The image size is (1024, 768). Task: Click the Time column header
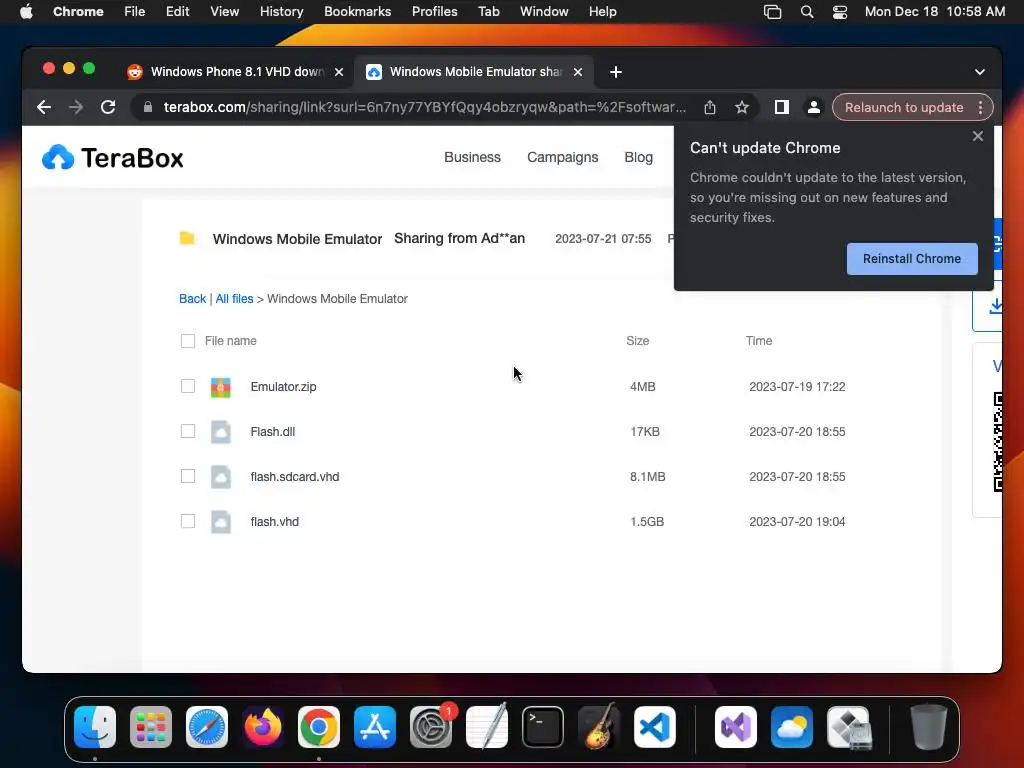pos(759,341)
